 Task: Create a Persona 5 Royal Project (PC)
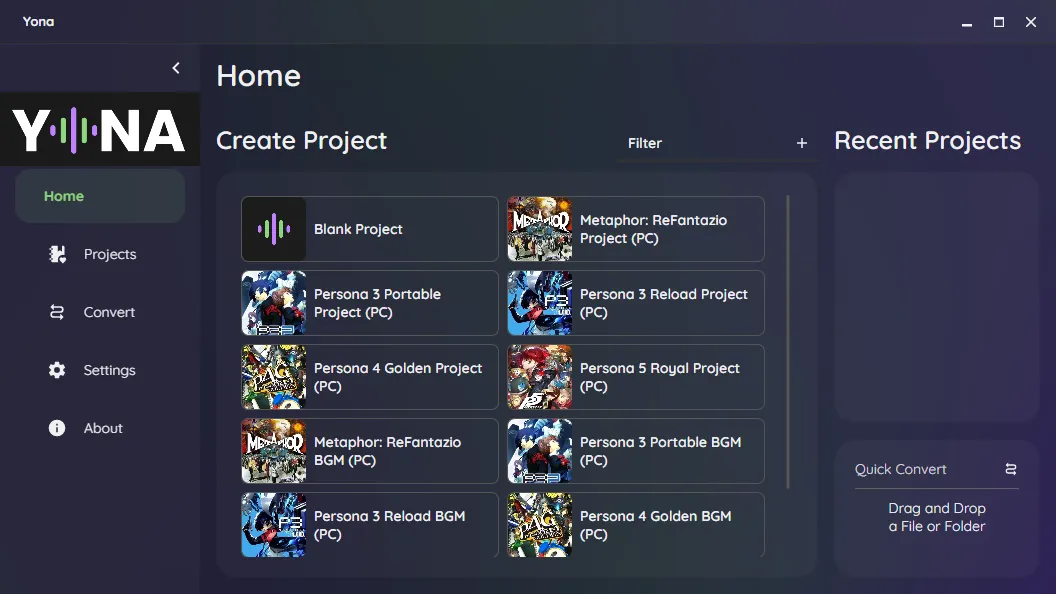(x=636, y=377)
